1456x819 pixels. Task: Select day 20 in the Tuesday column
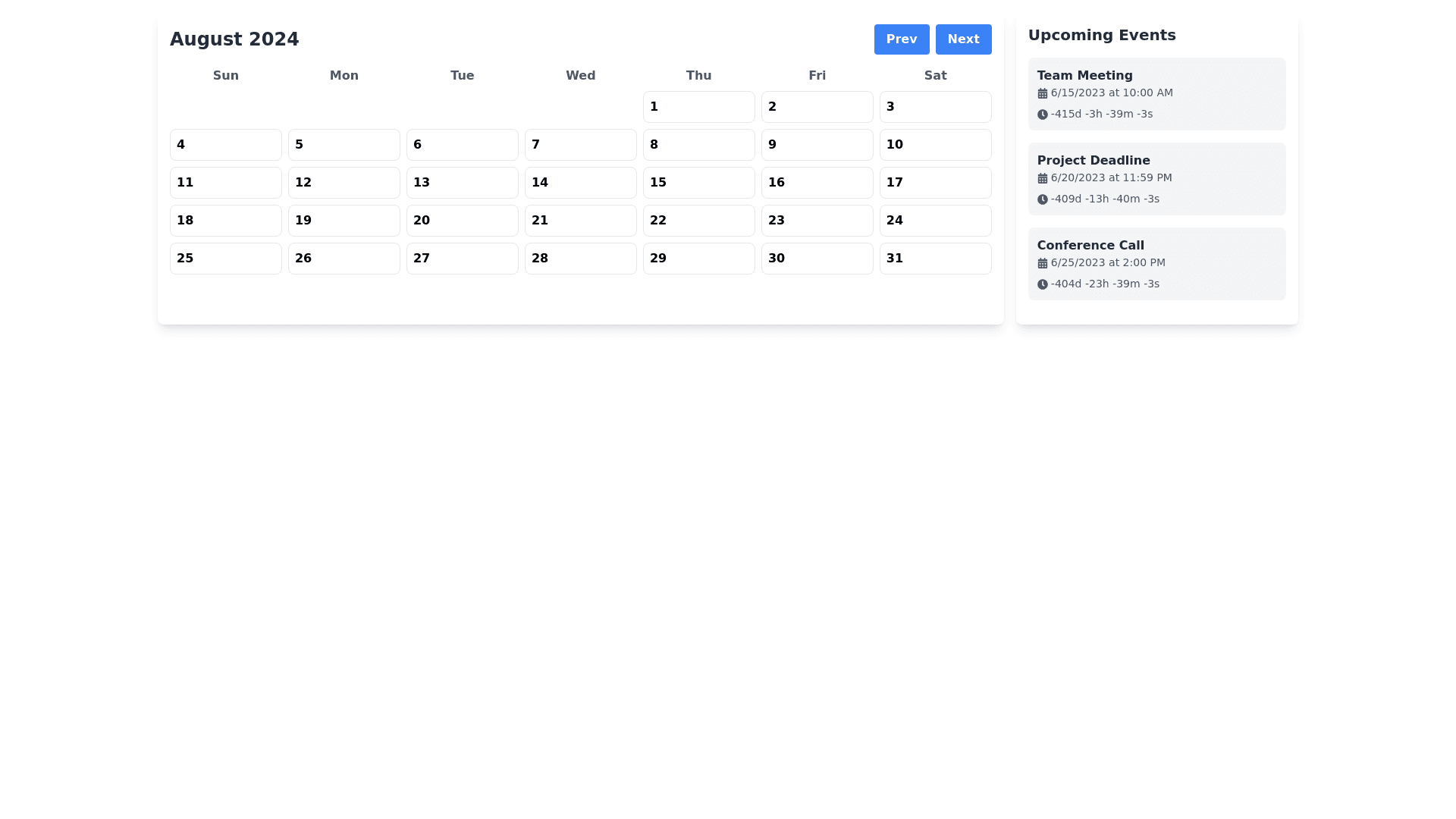point(462,221)
